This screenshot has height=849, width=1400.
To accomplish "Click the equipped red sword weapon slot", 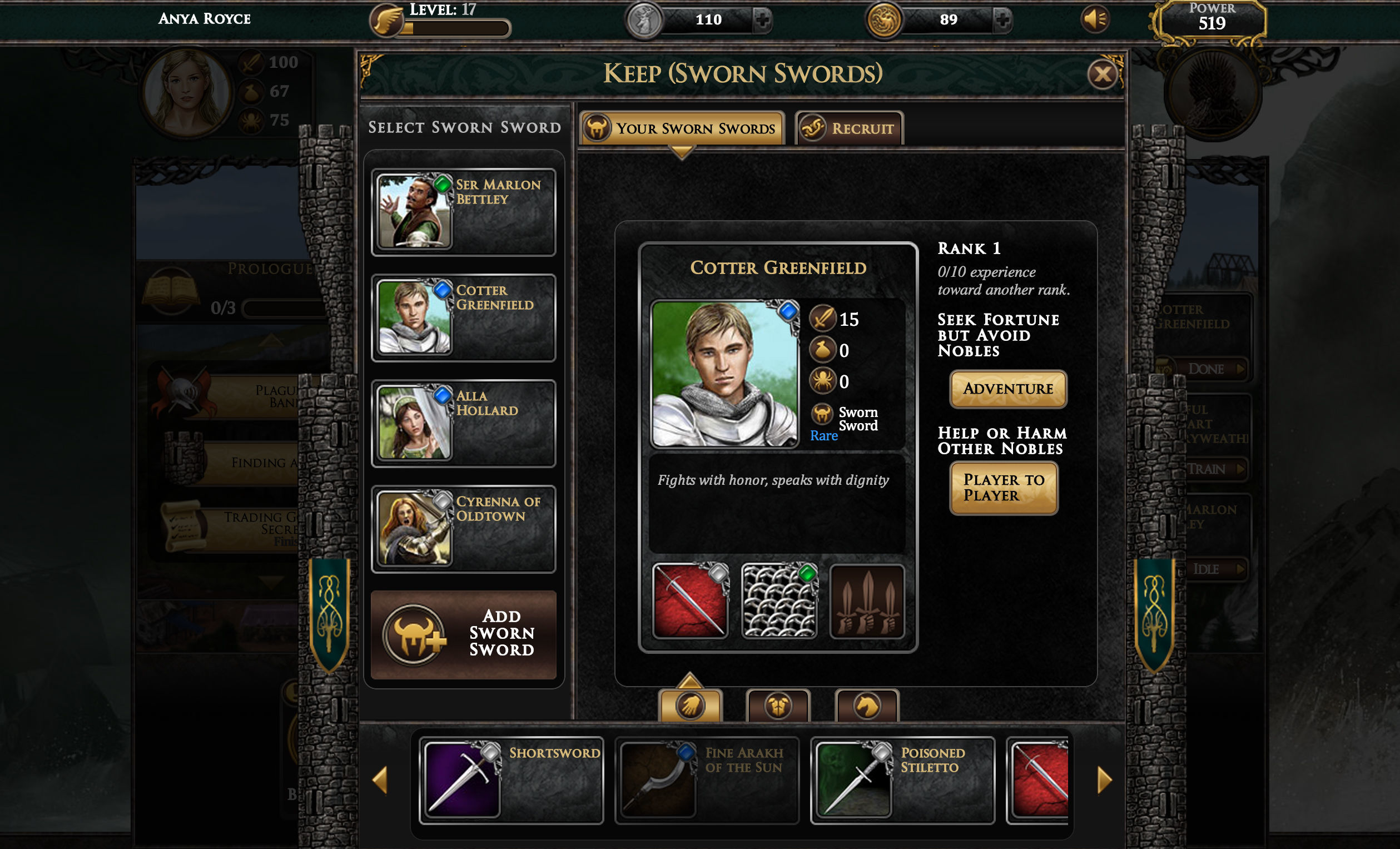I will 690,600.
